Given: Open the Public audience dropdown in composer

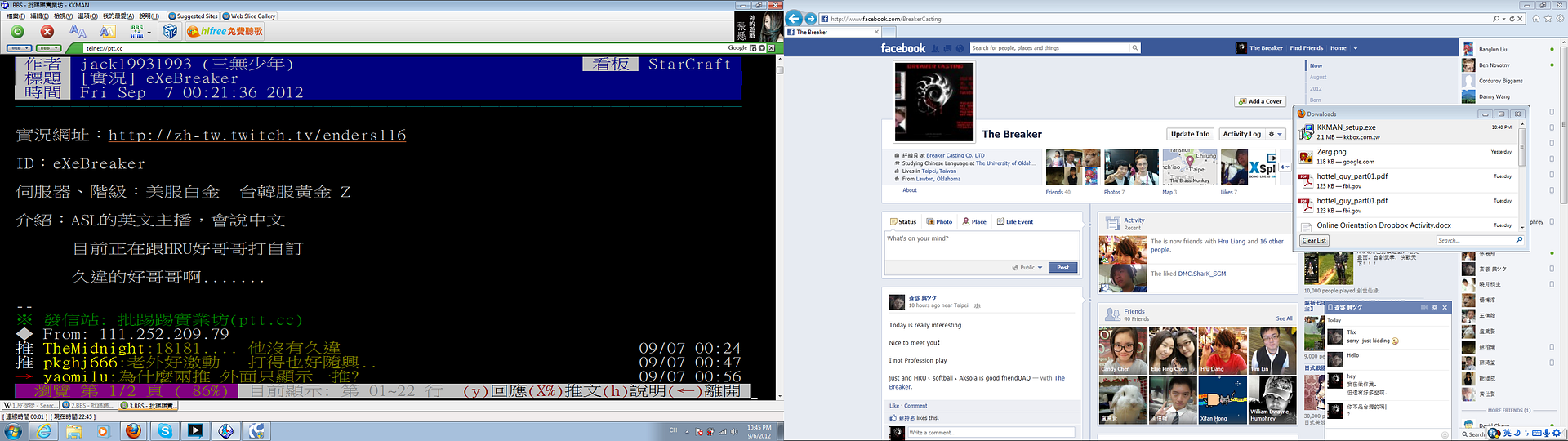Looking at the screenshot, I should point(1027,267).
